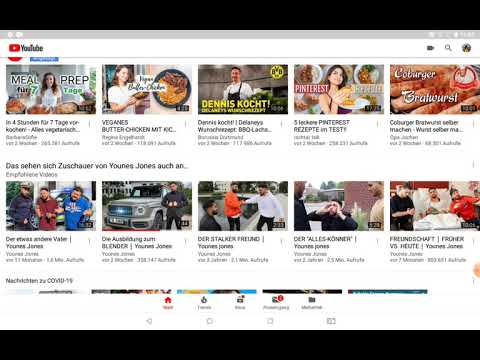Click title 'FREUNDSCHAFT | FRÜHER VS. HEUTE'
480x360 pixels.
427,243
